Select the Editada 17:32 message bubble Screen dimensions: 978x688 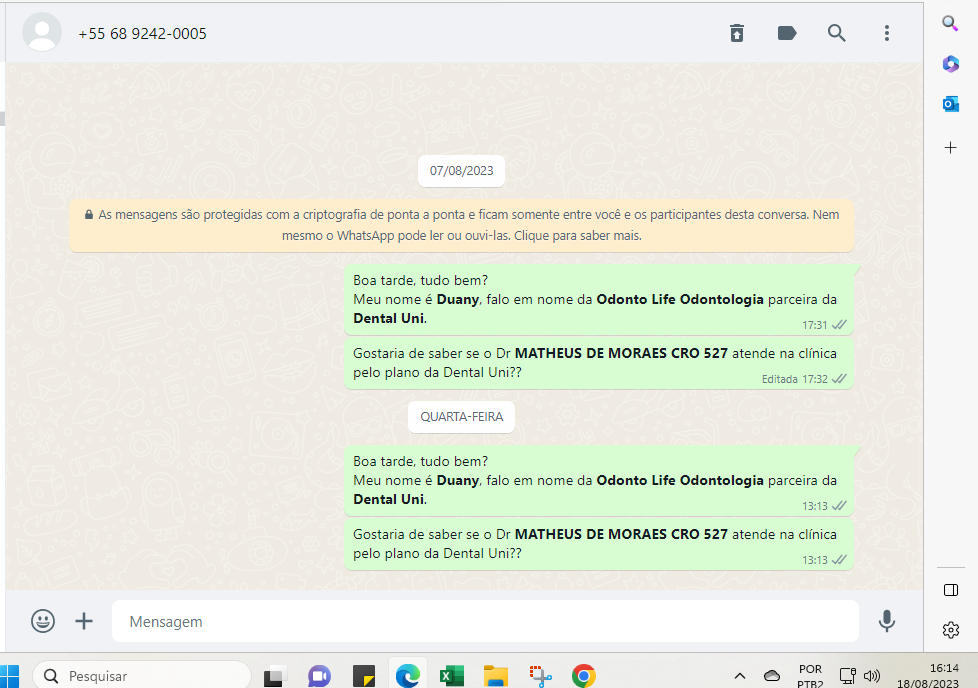tap(599, 364)
